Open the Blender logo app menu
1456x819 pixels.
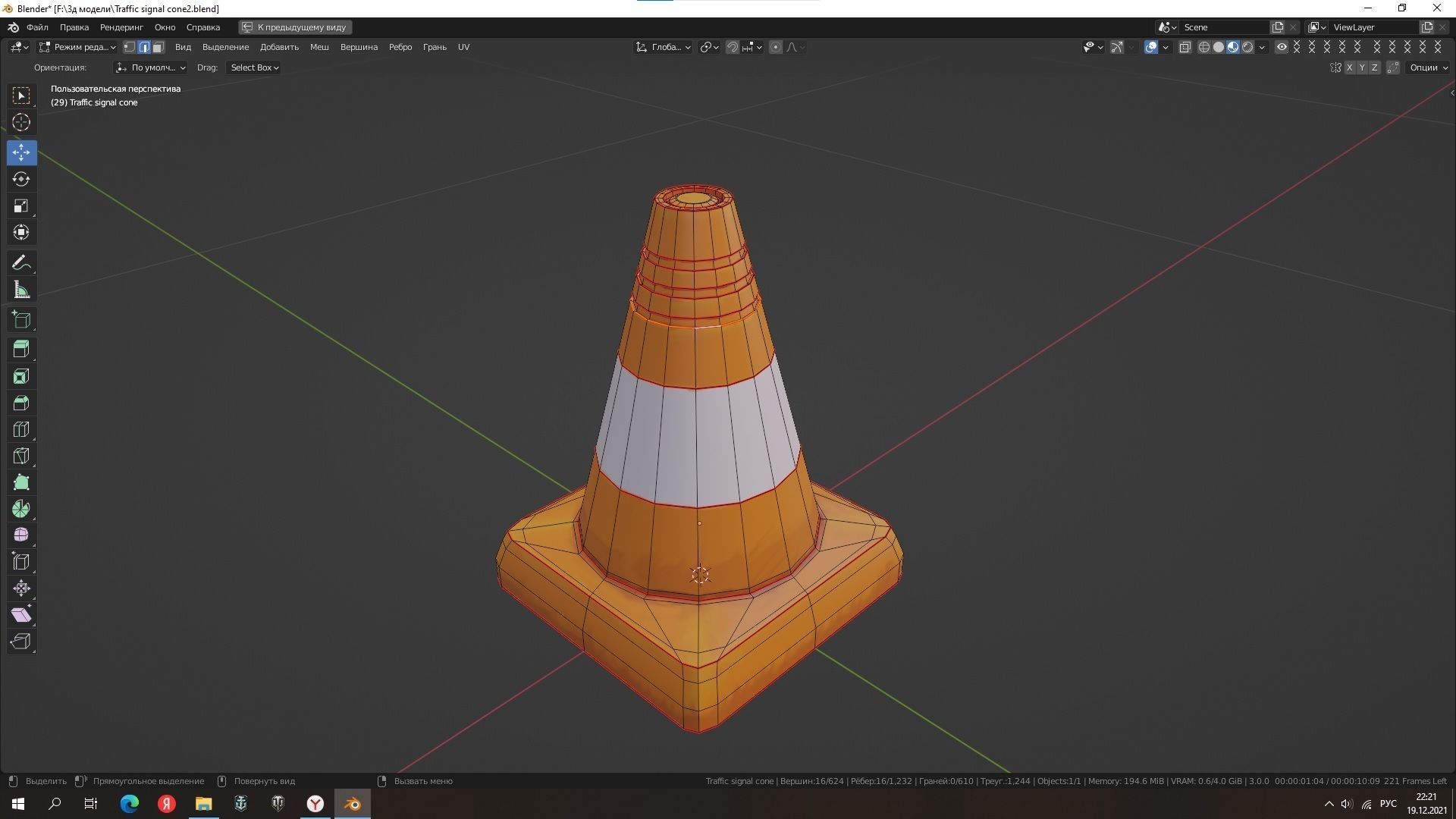point(13,27)
